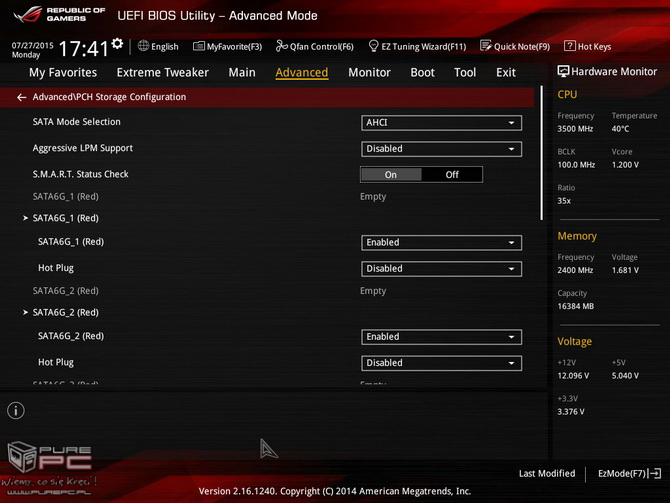The height and width of the screenshot is (503, 670).
Task: Open the Extreme Tweaker tab
Action: [x=162, y=72]
